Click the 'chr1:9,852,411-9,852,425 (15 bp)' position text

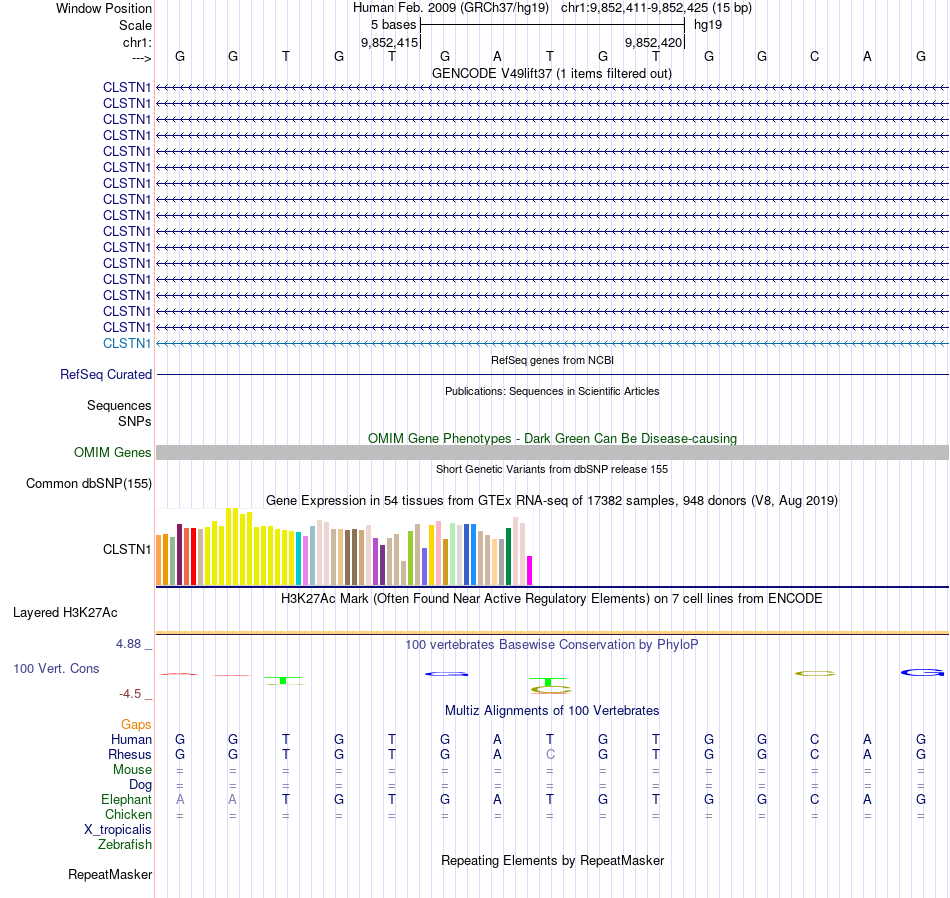pyautogui.click(x=656, y=8)
